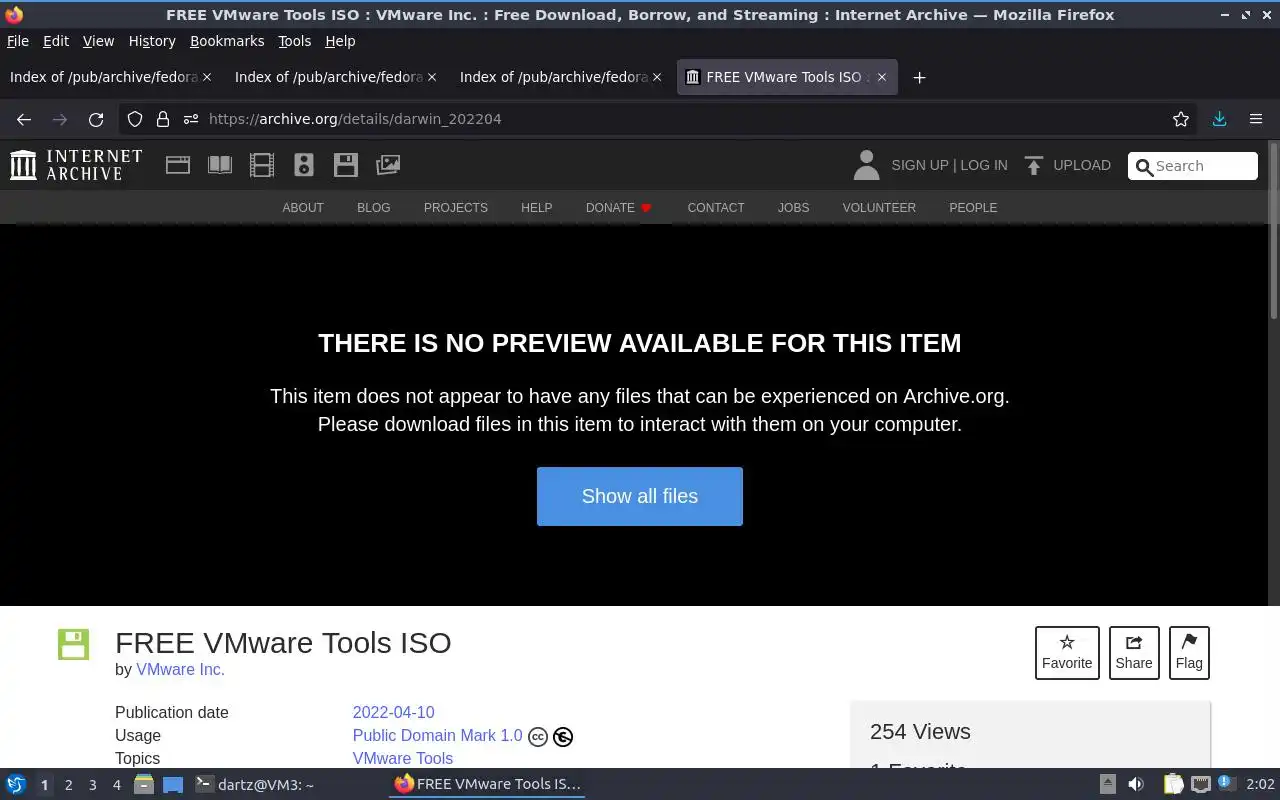Reload the page with the refresh icon
This screenshot has height=800, width=1280.
(96, 119)
